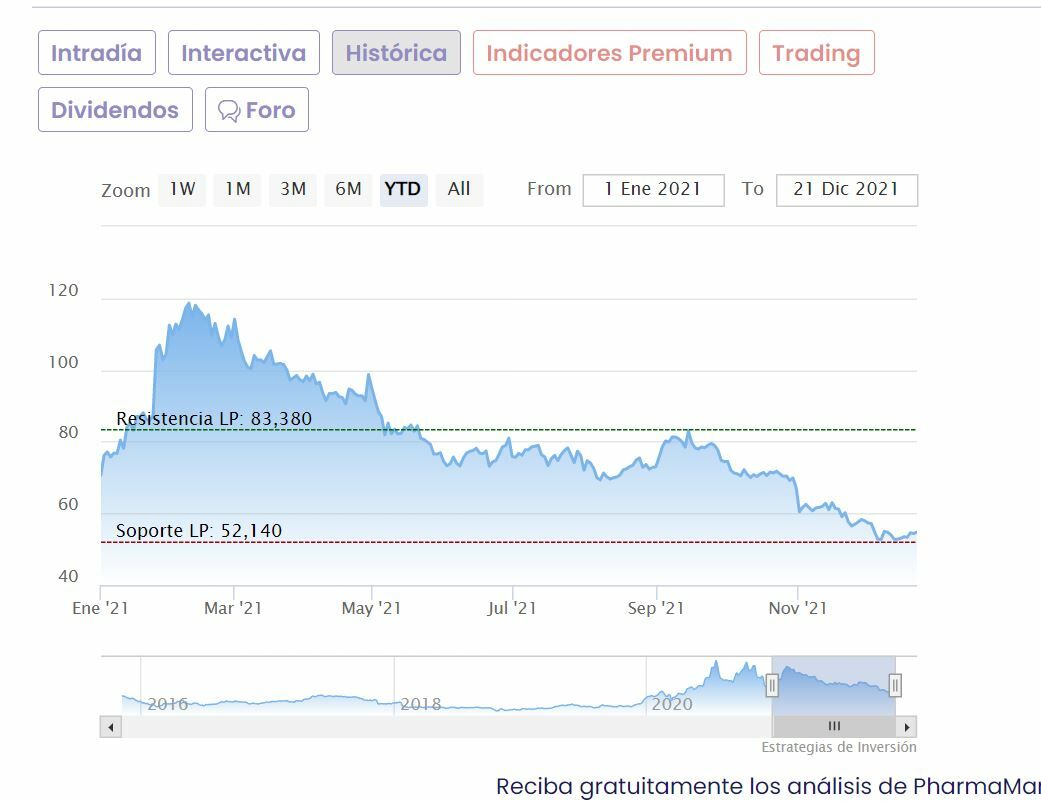Show All historical data range
Viewport: 1041px width, 802px height.
click(459, 189)
